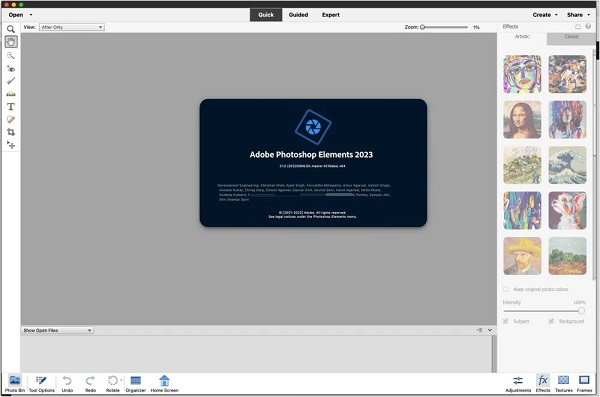Expand the Share dropdown menu
Screen dimensions: 600x397
coord(578,15)
